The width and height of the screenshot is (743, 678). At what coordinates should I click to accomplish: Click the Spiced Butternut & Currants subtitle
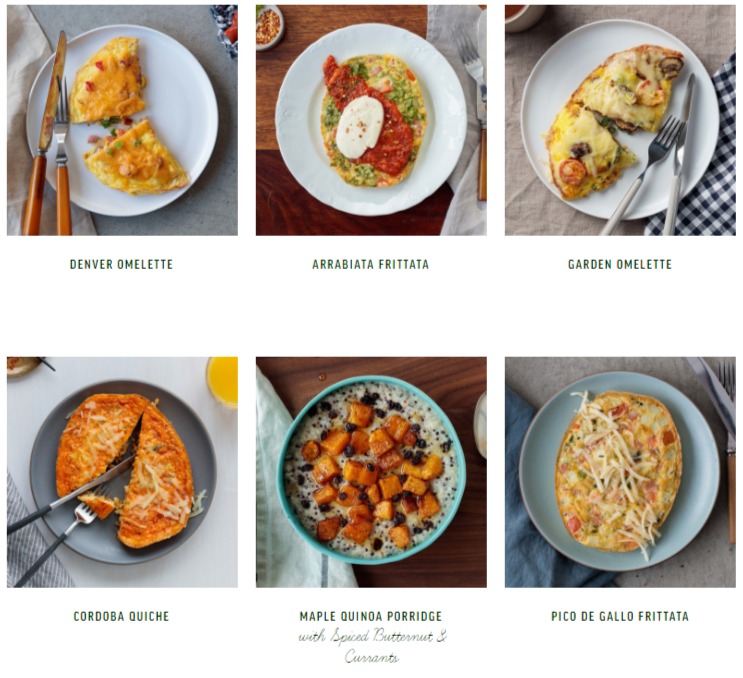[x=372, y=646]
